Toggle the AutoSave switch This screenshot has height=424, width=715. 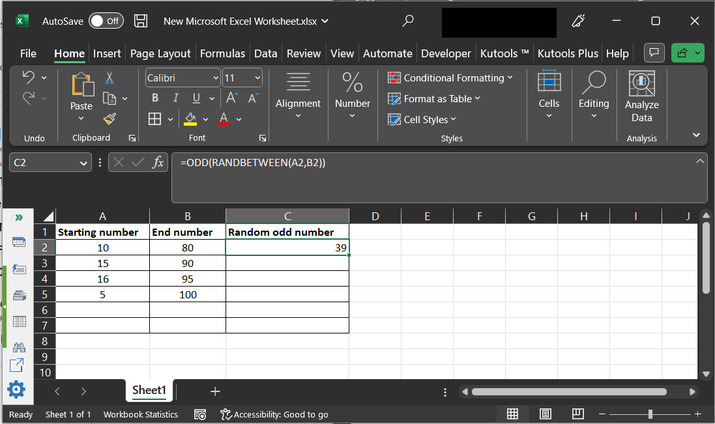pyautogui.click(x=106, y=20)
